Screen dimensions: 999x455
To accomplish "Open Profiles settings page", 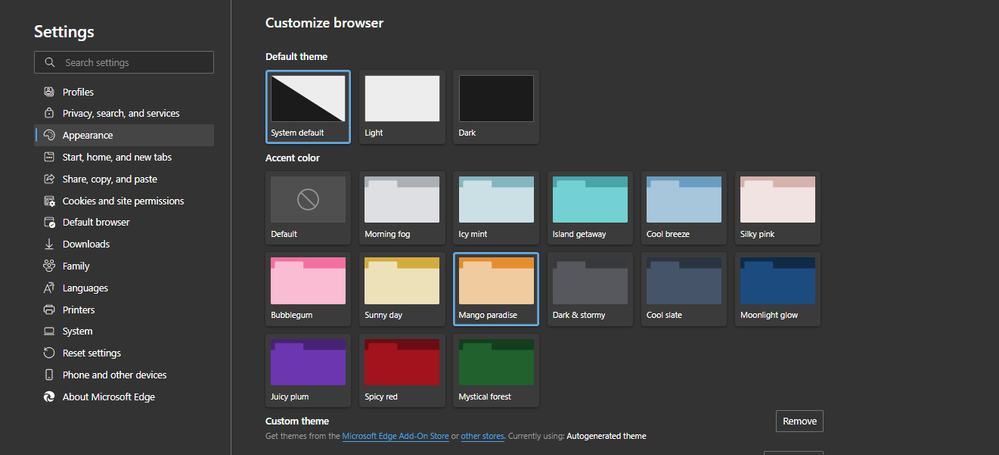I will pyautogui.click(x=124, y=92).
